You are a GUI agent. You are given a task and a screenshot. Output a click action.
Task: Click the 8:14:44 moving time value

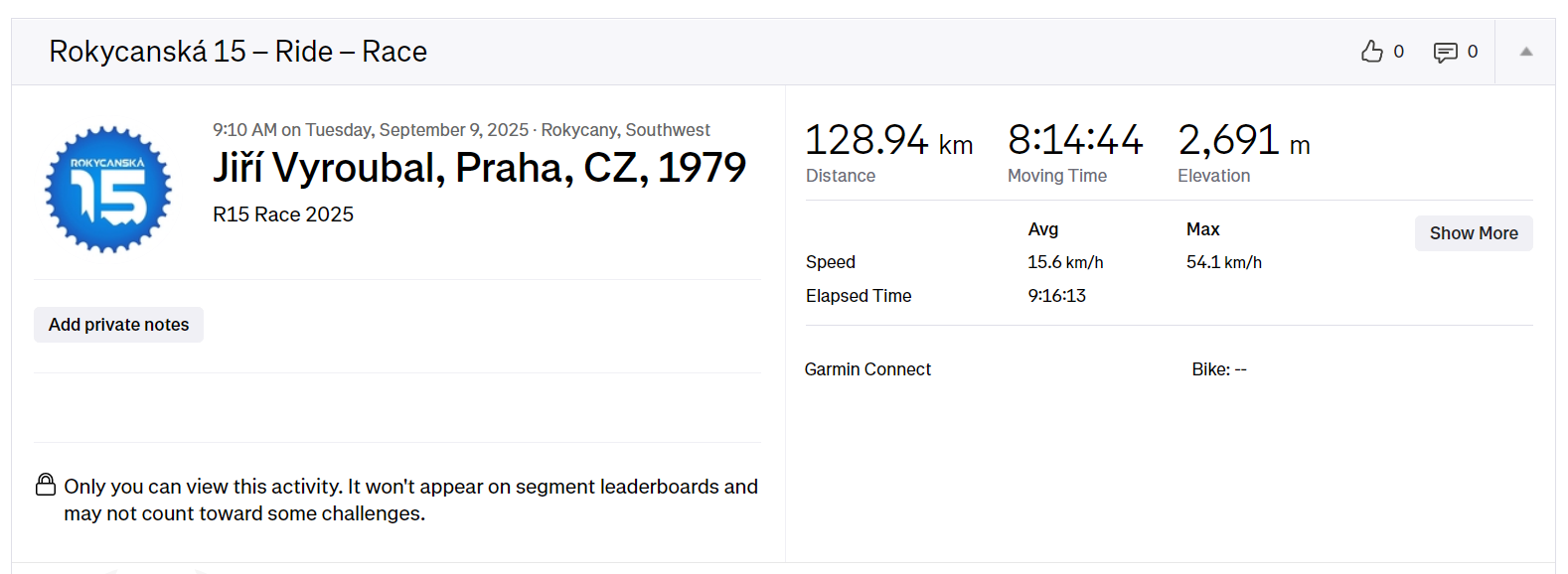[x=1075, y=141]
